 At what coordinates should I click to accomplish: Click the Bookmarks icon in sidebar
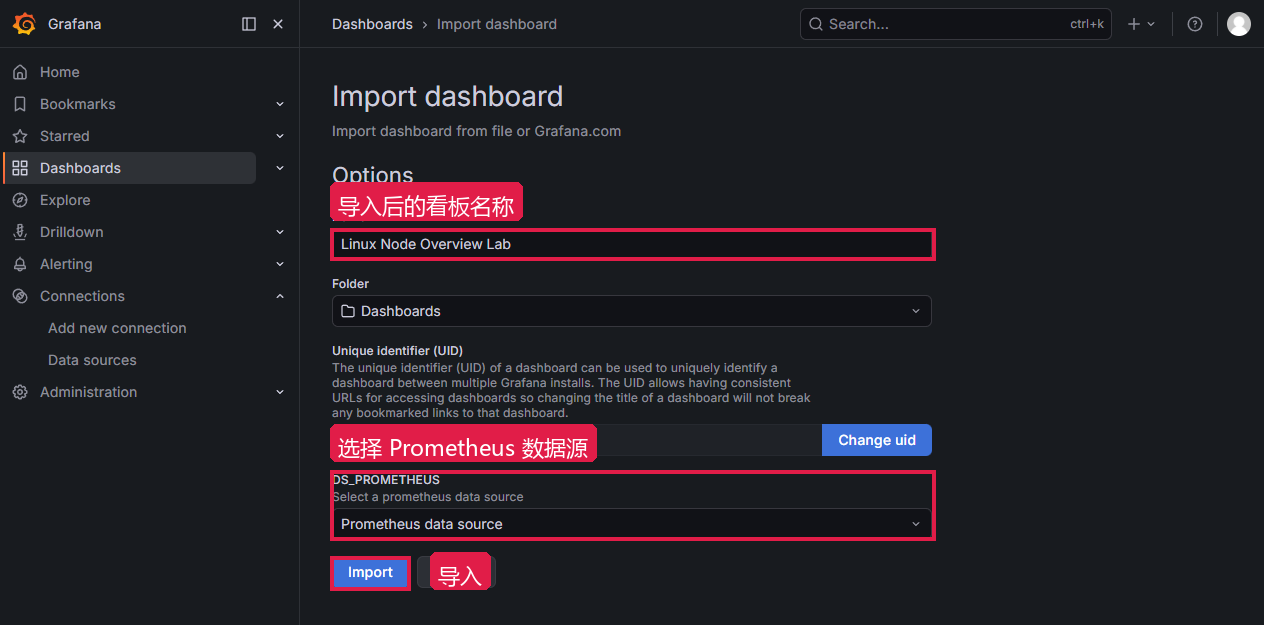[20, 104]
